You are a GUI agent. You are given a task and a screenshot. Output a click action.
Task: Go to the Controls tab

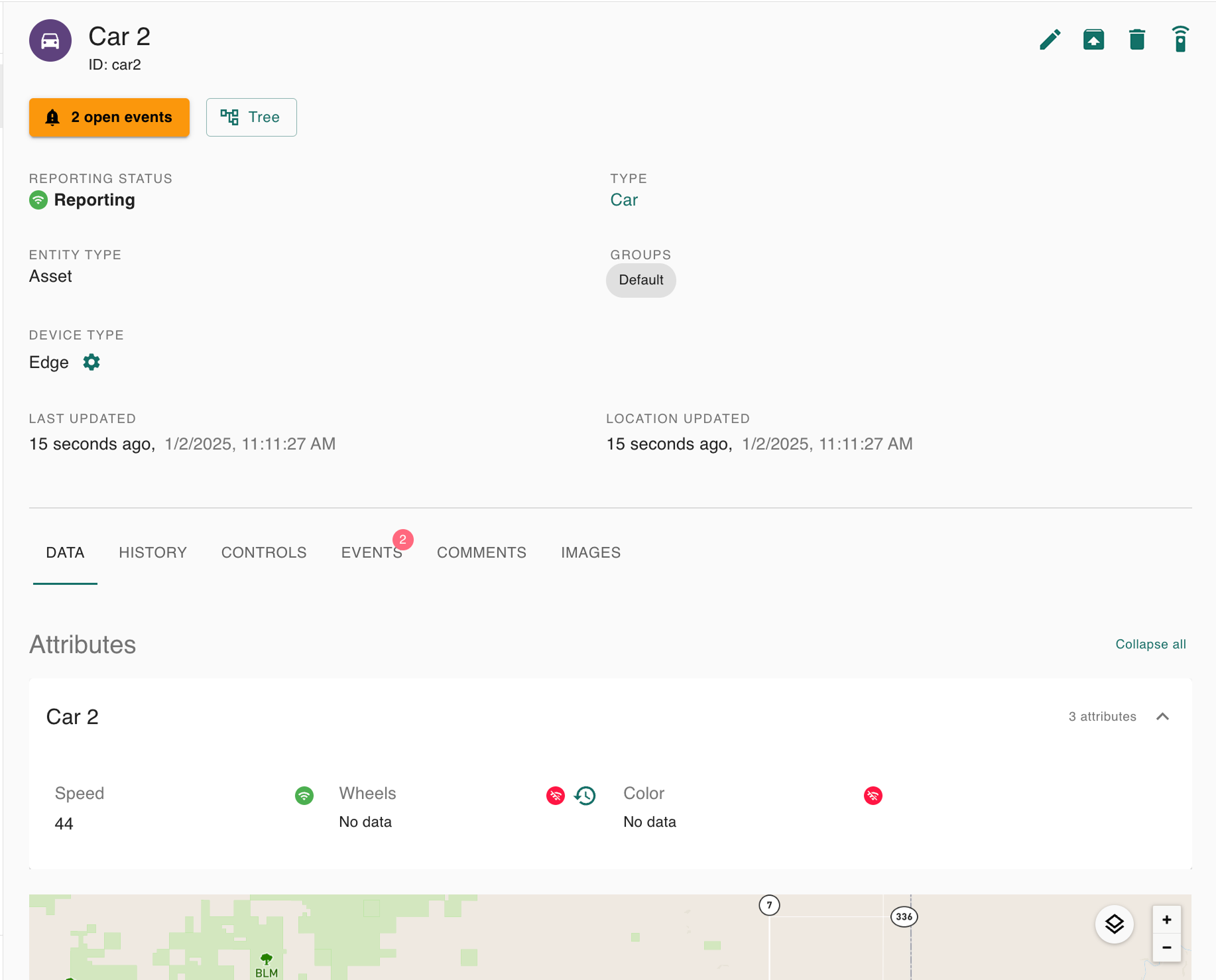(x=264, y=552)
